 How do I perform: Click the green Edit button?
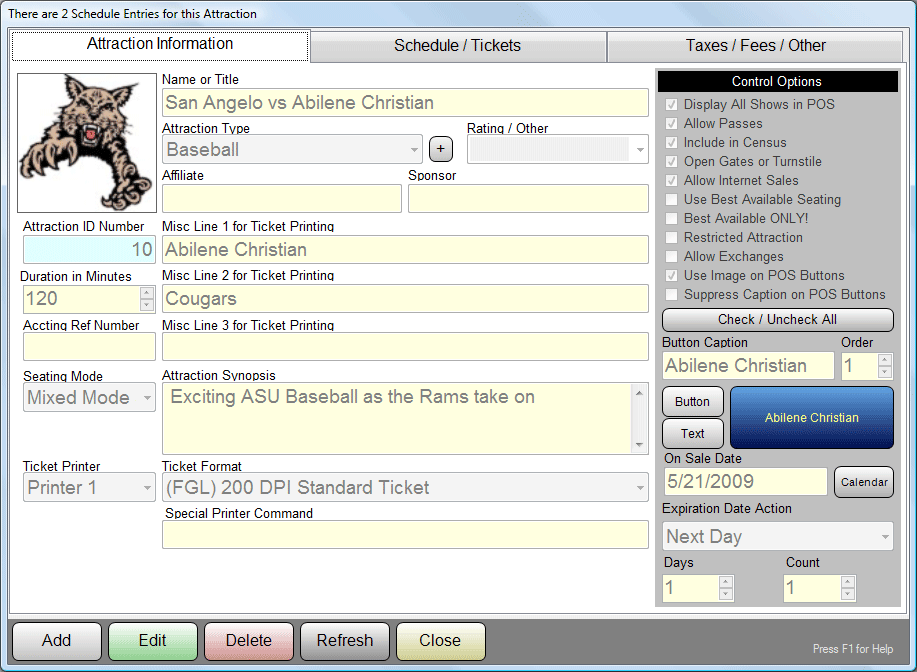153,641
